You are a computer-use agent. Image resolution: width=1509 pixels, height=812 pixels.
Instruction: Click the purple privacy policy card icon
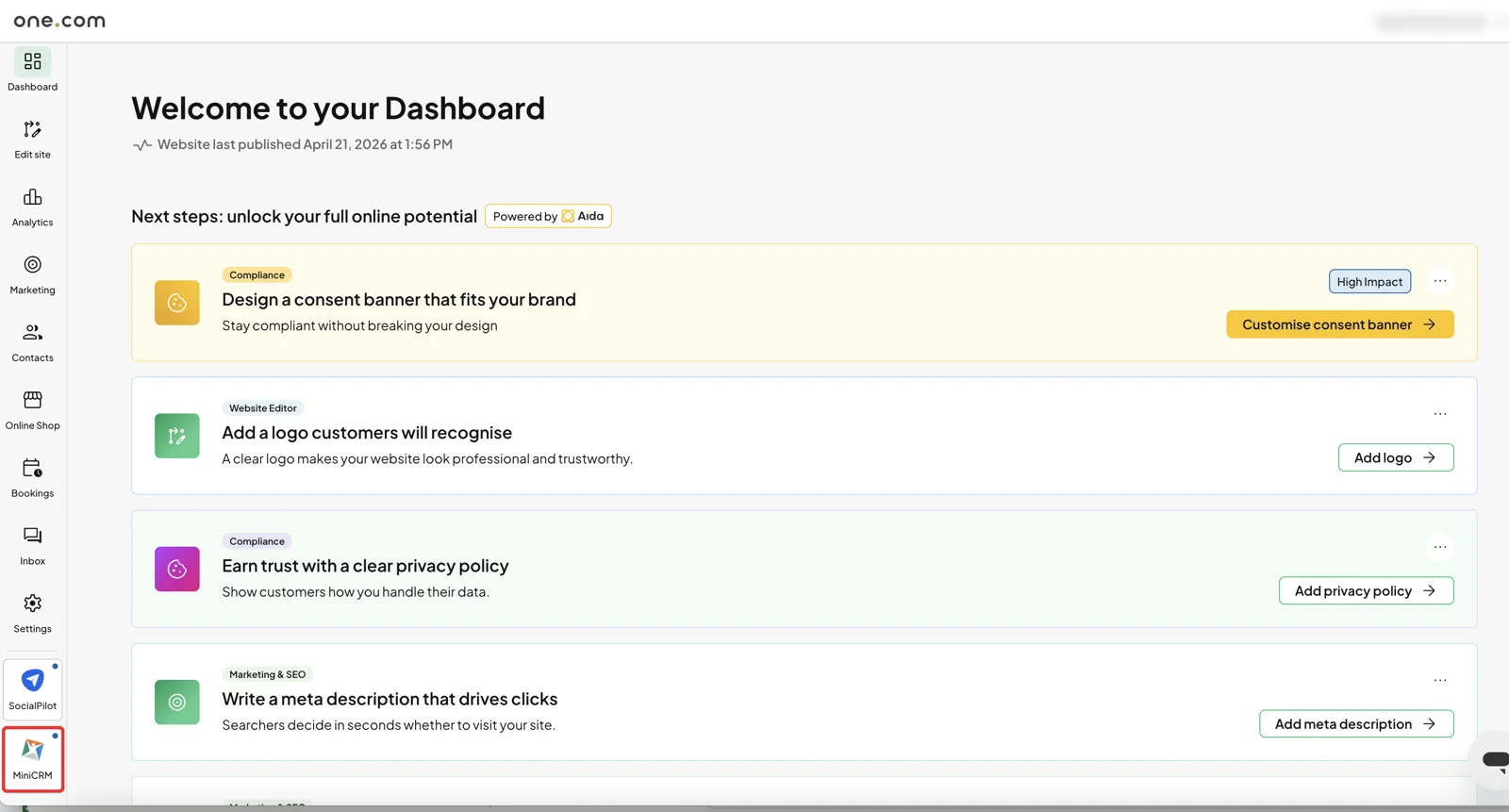coord(177,569)
